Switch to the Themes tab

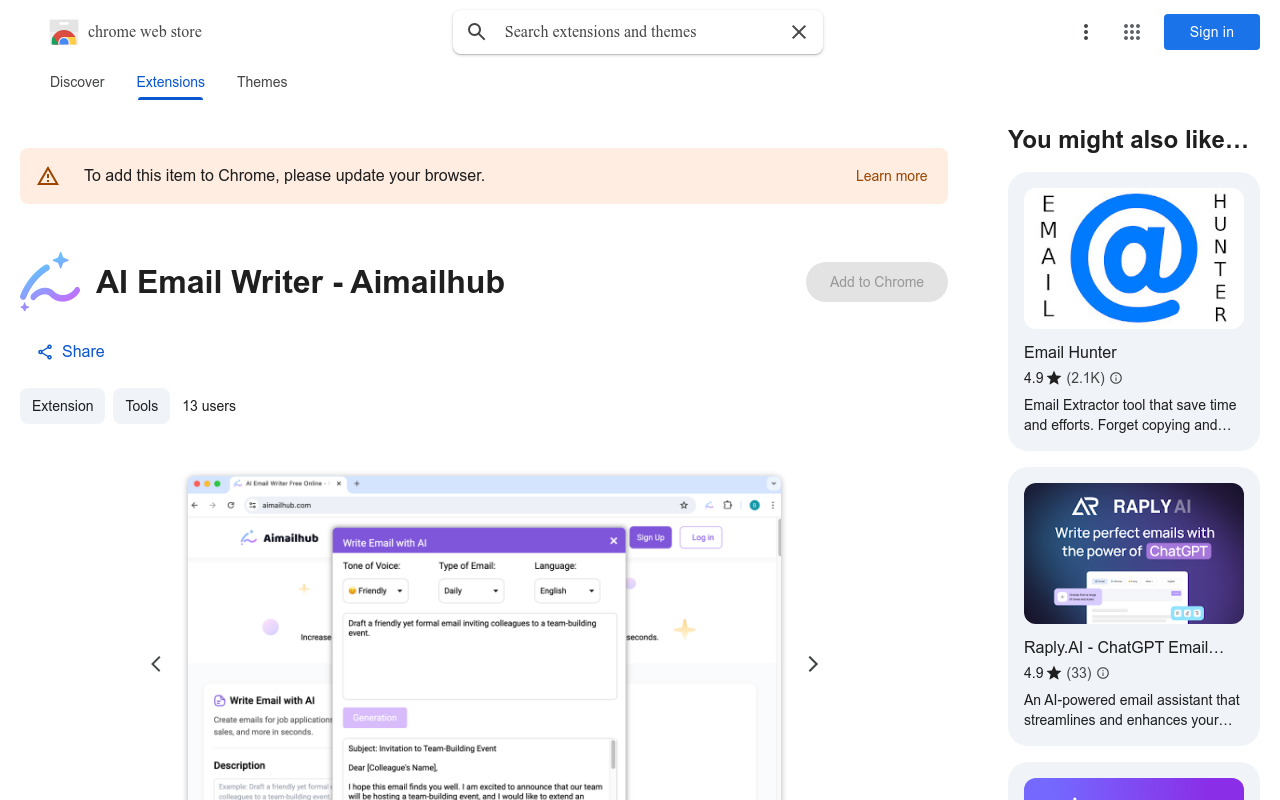point(262,82)
